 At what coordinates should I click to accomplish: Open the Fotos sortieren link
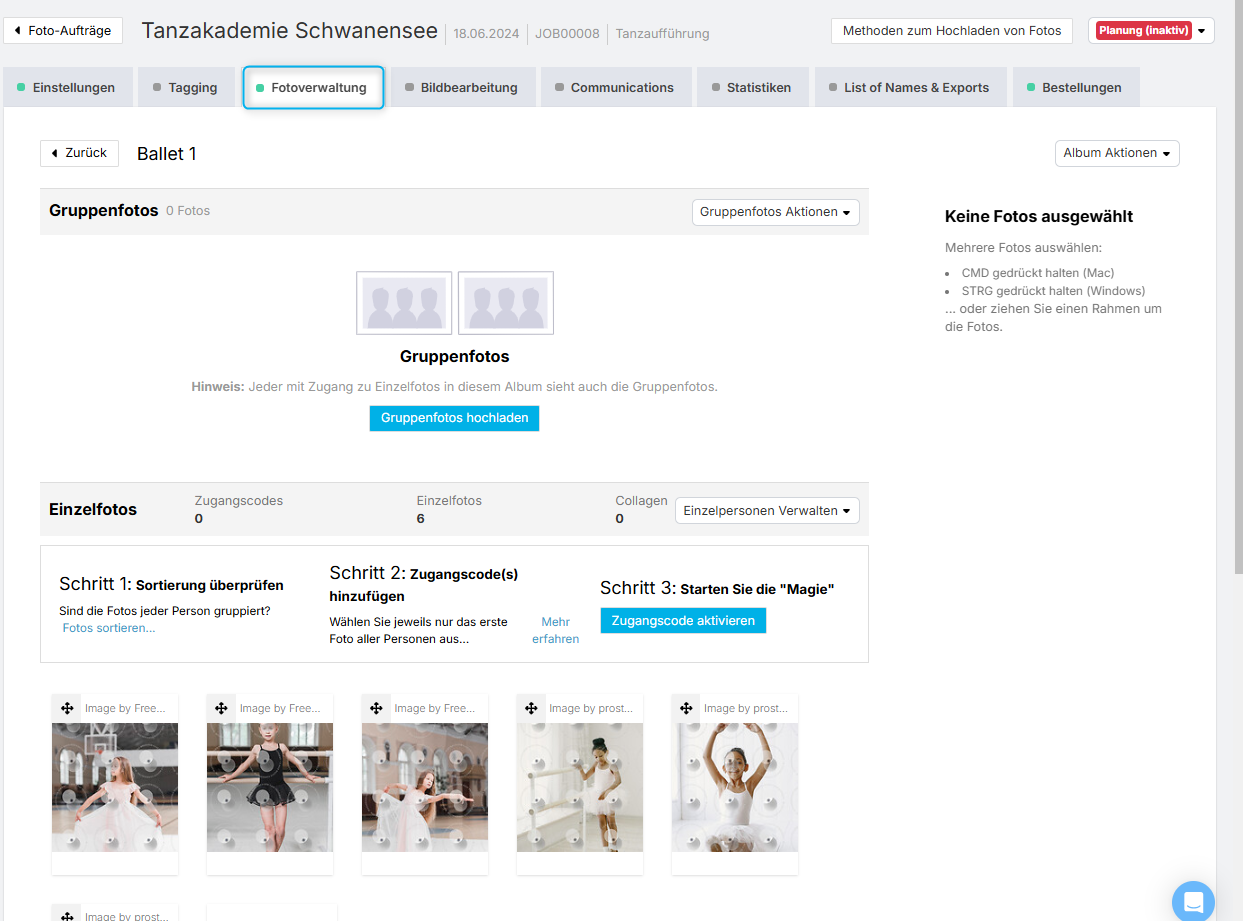109,628
